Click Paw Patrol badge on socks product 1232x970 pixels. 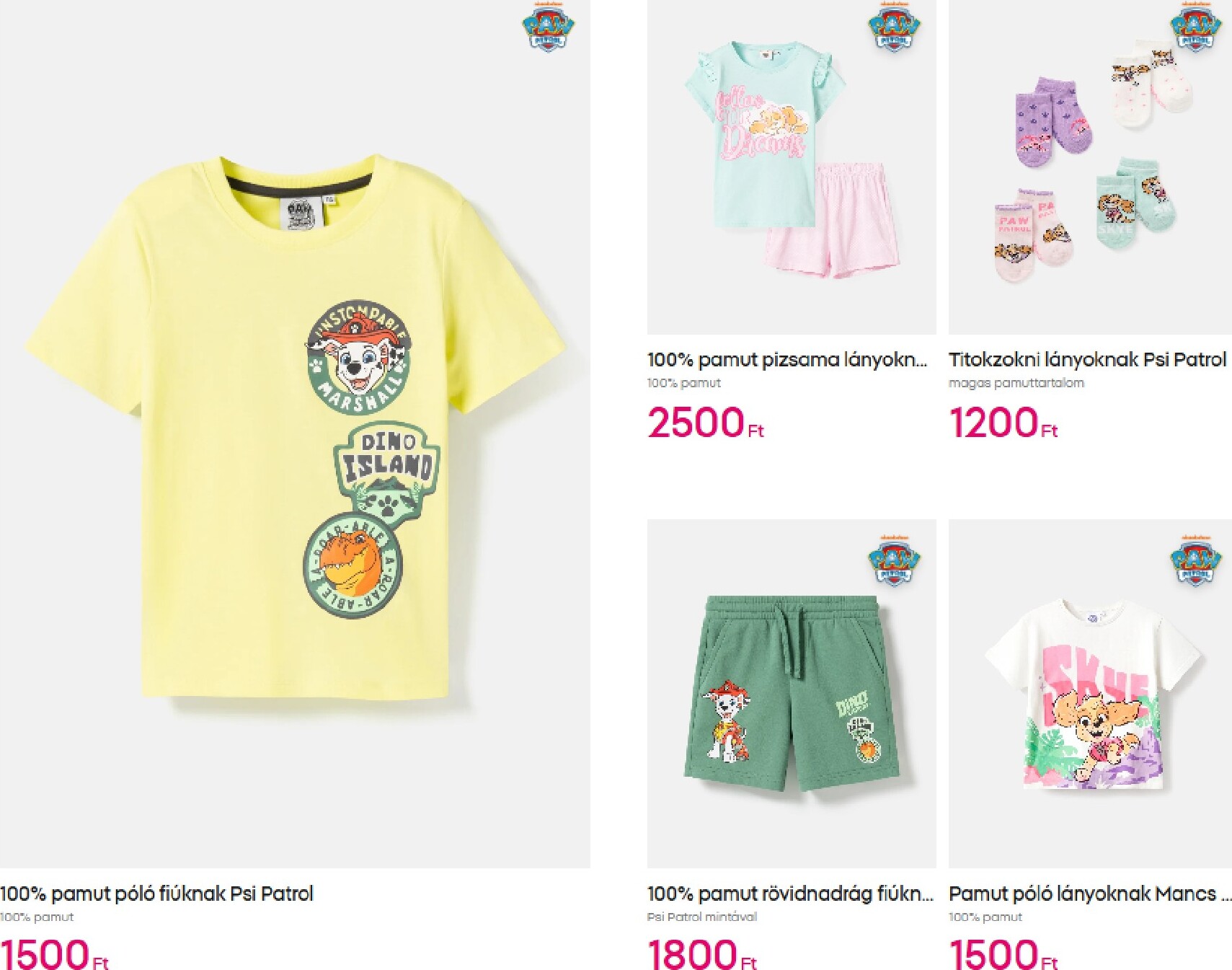(1196, 25)
